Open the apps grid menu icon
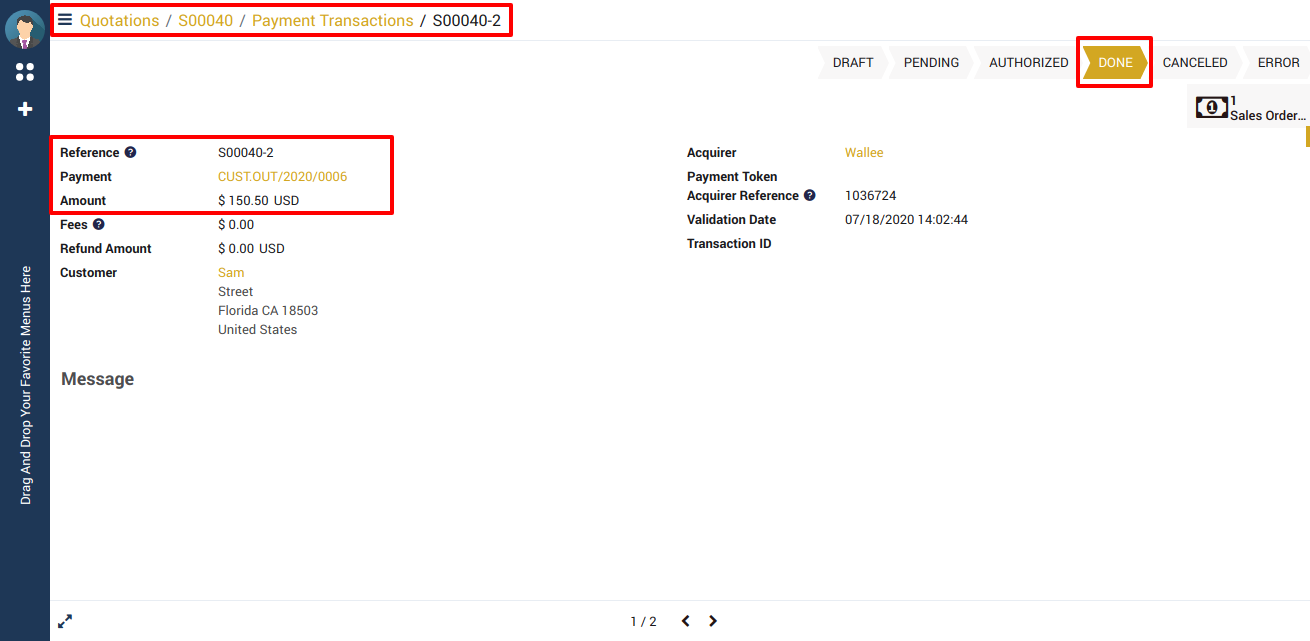The height and width of the screenshot is (641, 1310). point(25,72)
